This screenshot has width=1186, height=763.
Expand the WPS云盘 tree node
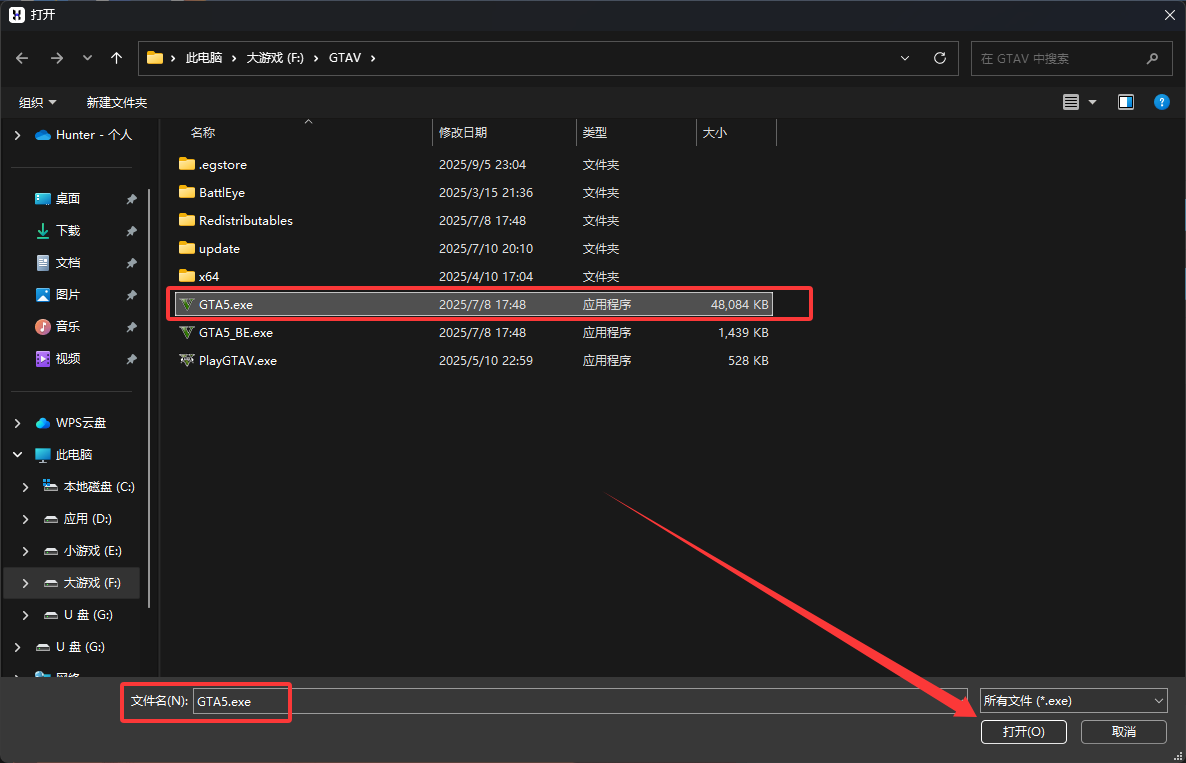click(18, 423)
